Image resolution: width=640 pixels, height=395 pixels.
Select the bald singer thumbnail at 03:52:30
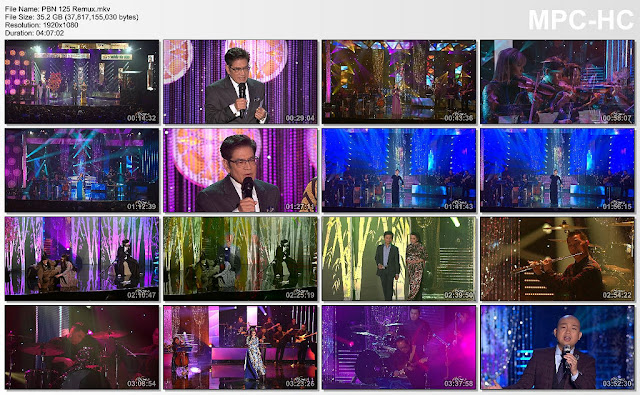coord(558,347)
